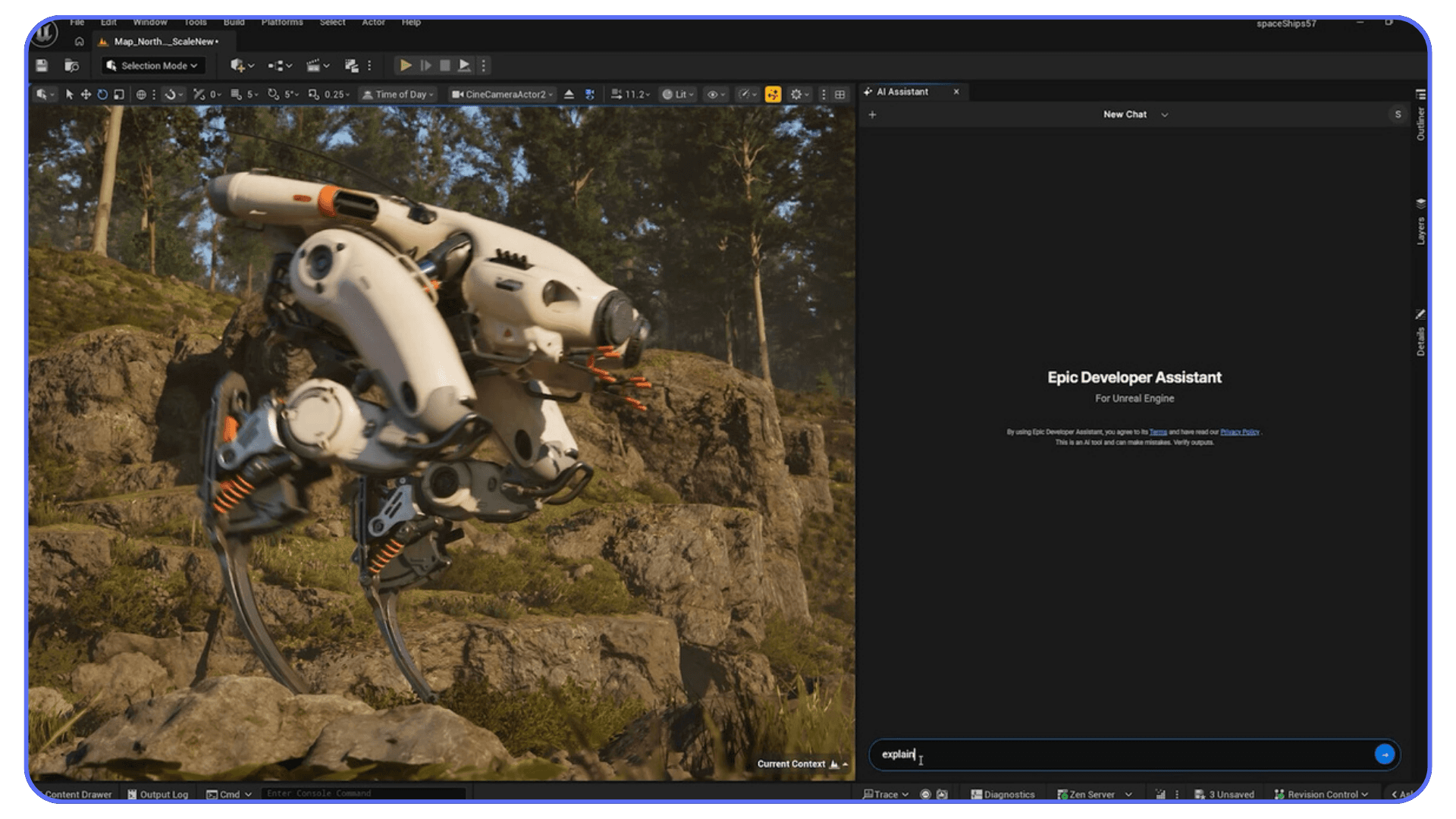1456x819 pixels.
Task: Open the Layers side panel tab
Action: pyautogui.click(x=1420, y=222)
